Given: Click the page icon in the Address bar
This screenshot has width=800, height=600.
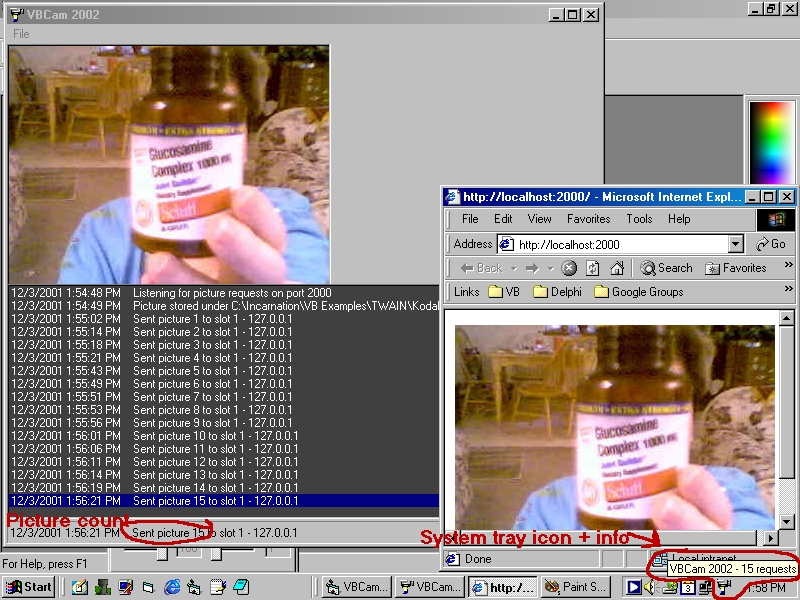Looking at the screenshot, I should (506, 244).
